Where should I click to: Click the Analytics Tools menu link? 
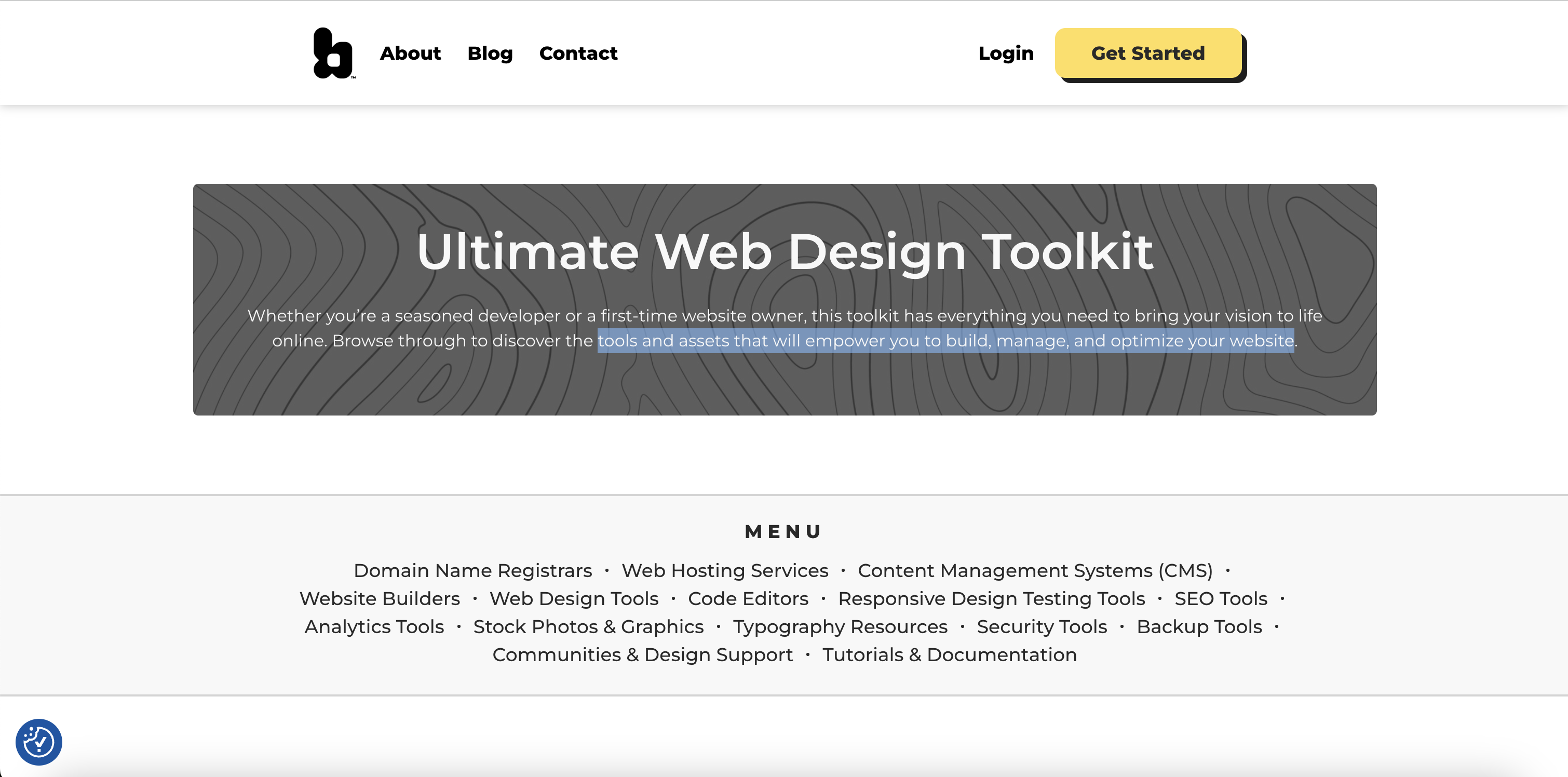(374, 626)
